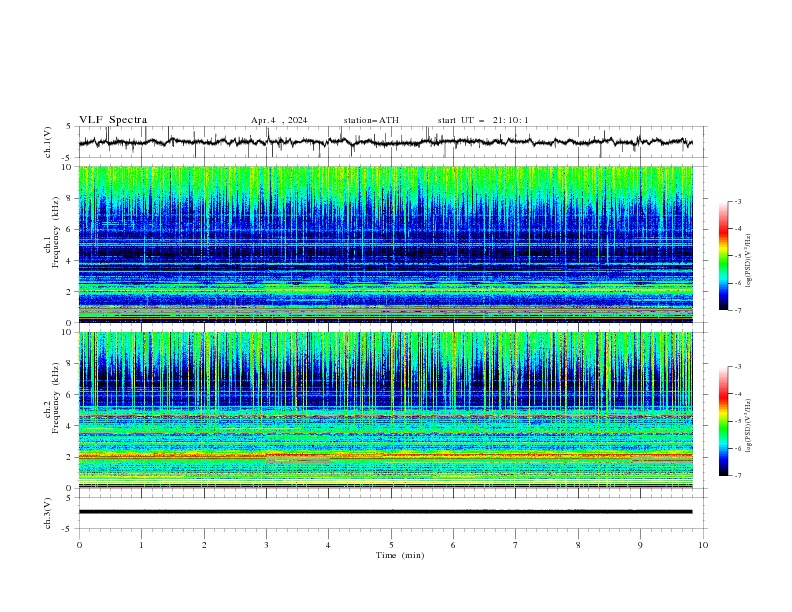Click the ch.1 voltage waveform trace

coord(385,142)
